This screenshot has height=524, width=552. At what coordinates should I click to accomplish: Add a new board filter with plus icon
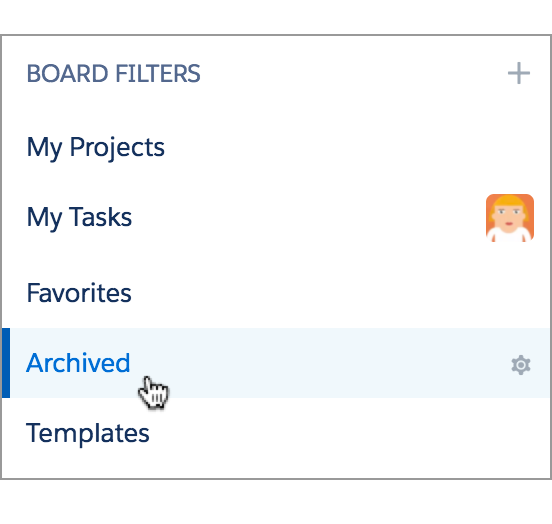[x=519, y=73]
